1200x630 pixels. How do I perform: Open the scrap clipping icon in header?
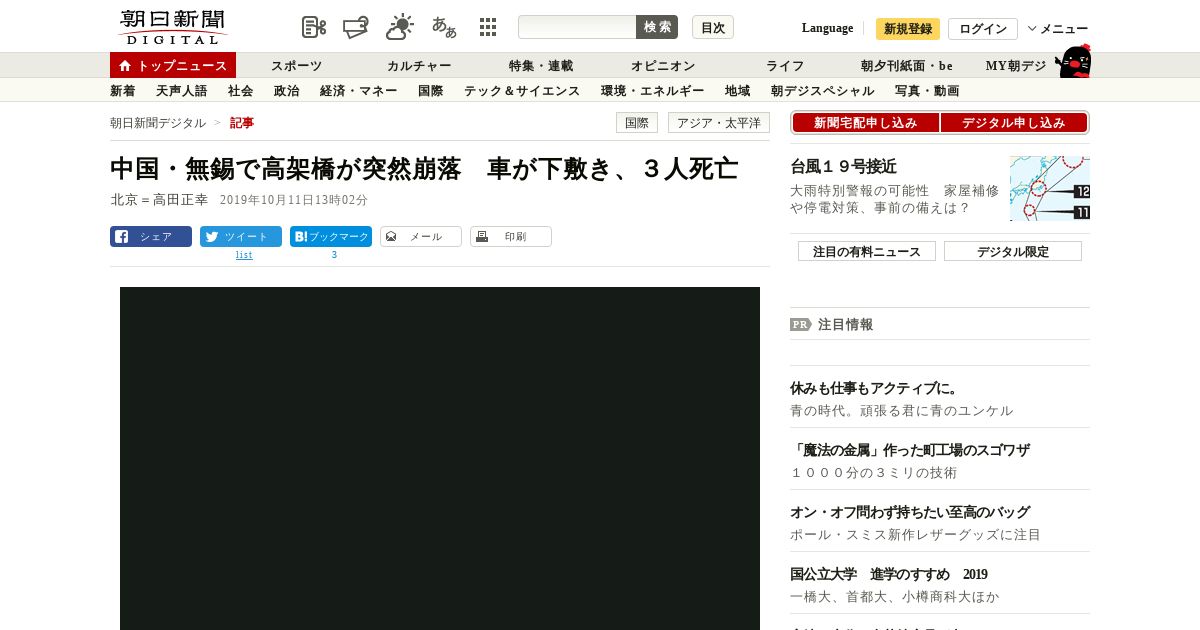click(x=356, y=27)
